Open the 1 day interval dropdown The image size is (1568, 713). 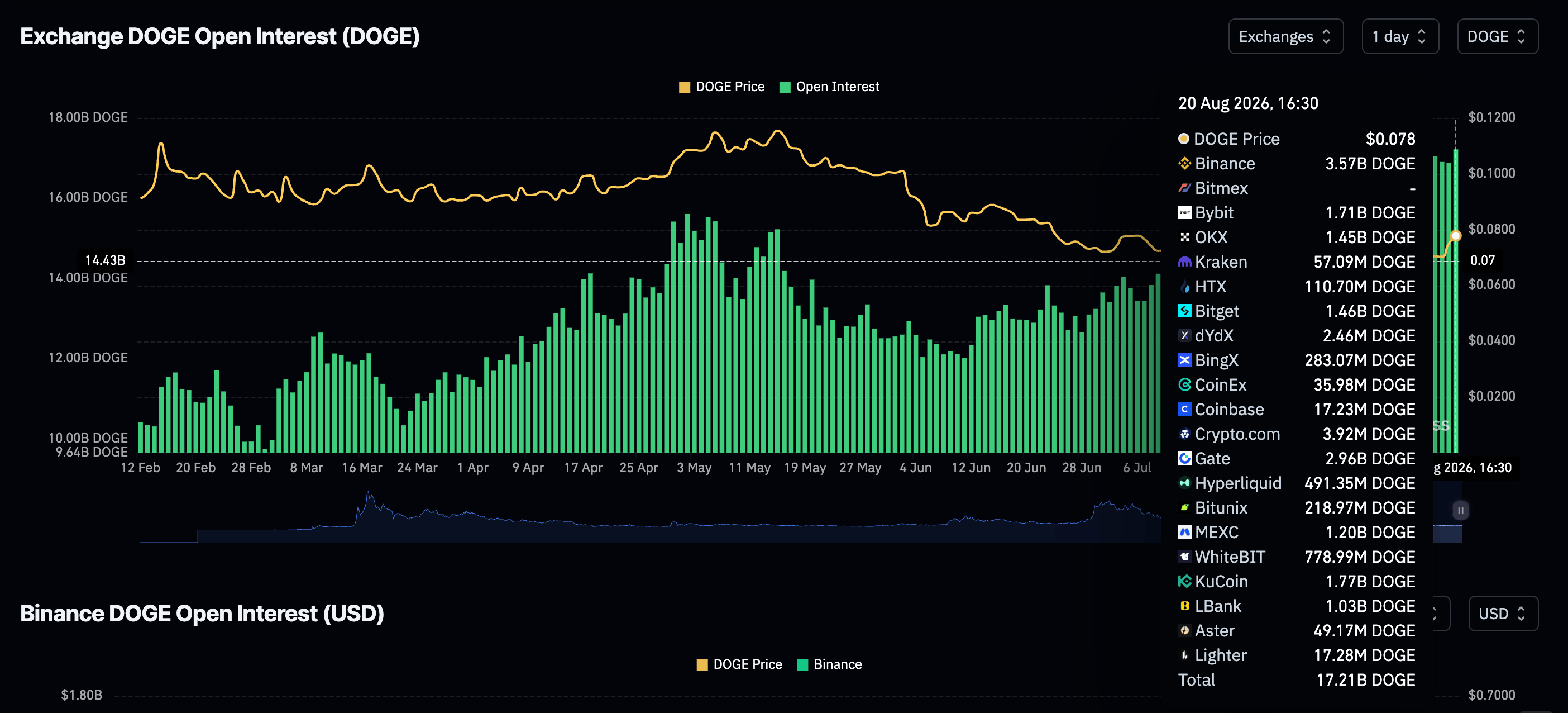click(x=1400, y=36)
